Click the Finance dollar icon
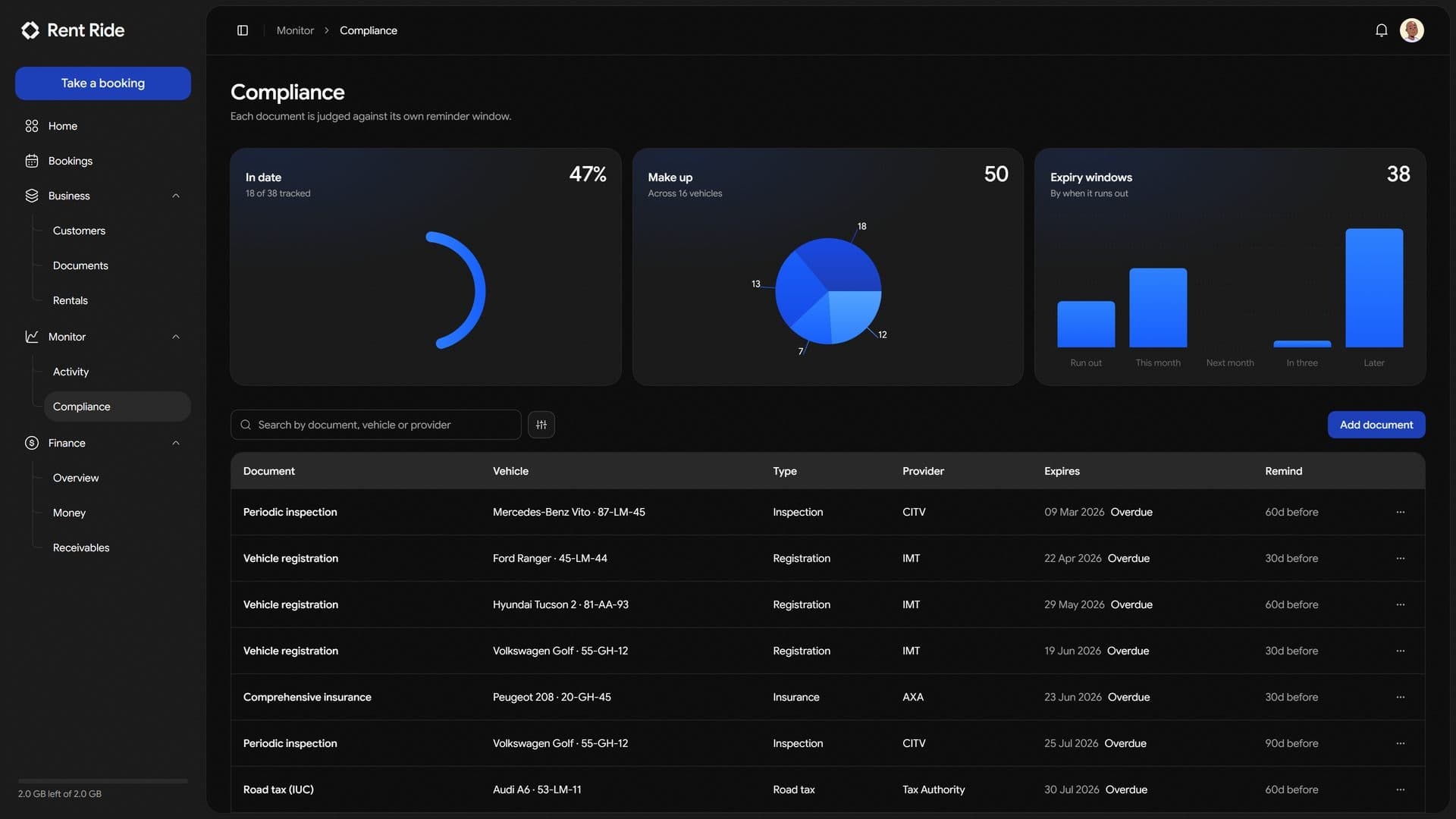The image size is (1456, 819). tap(32, 443)
